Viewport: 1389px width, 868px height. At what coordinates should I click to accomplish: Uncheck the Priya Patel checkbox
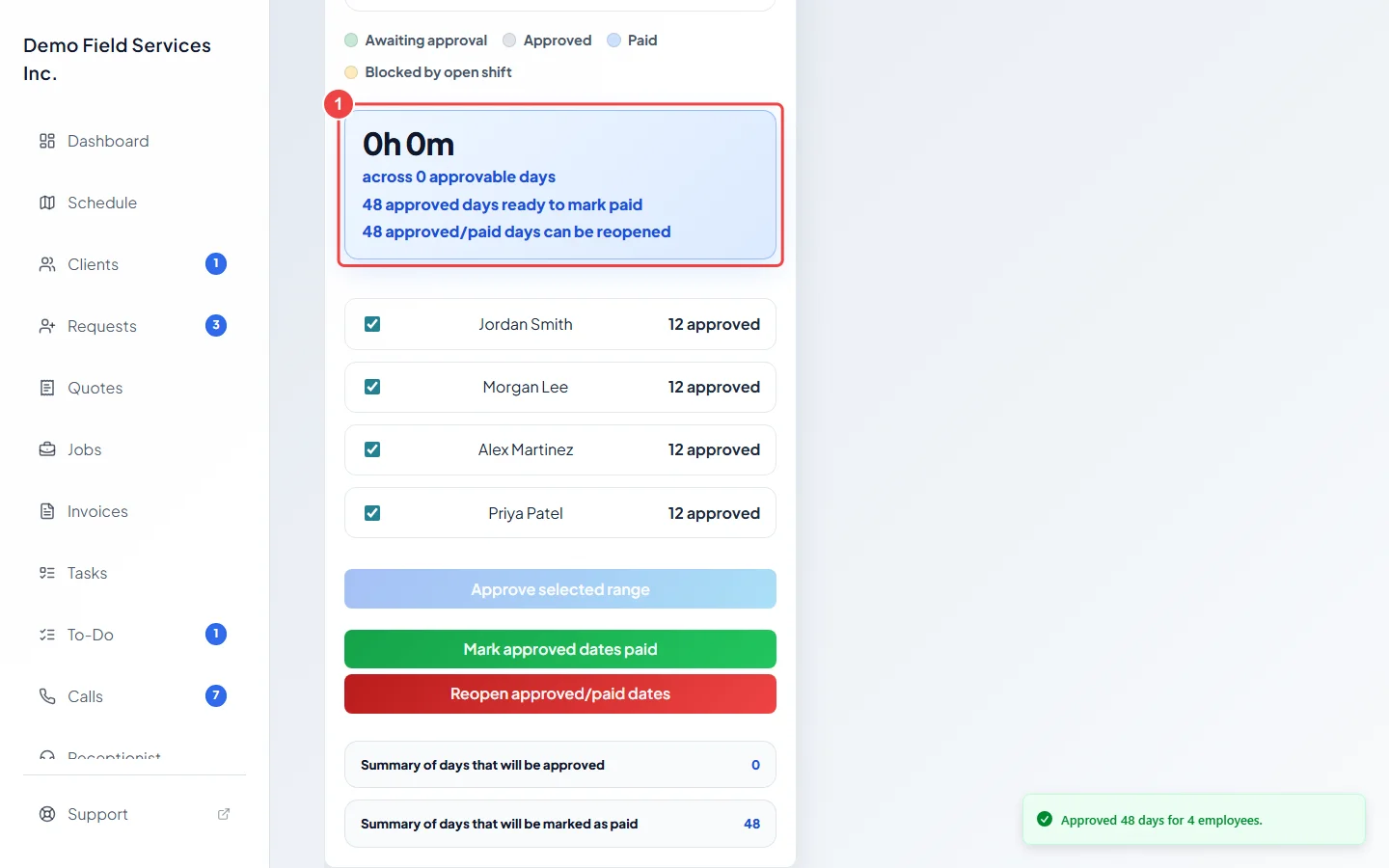(372, 513)
